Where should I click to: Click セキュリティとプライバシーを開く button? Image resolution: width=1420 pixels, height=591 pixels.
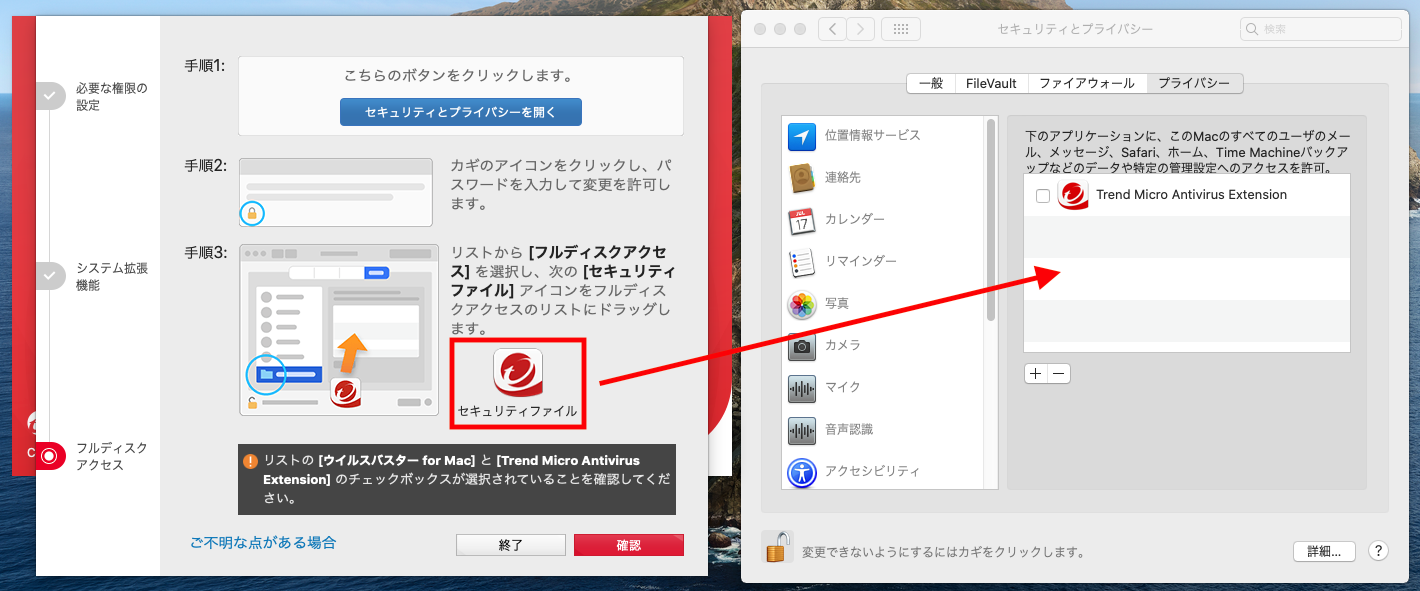459,112
